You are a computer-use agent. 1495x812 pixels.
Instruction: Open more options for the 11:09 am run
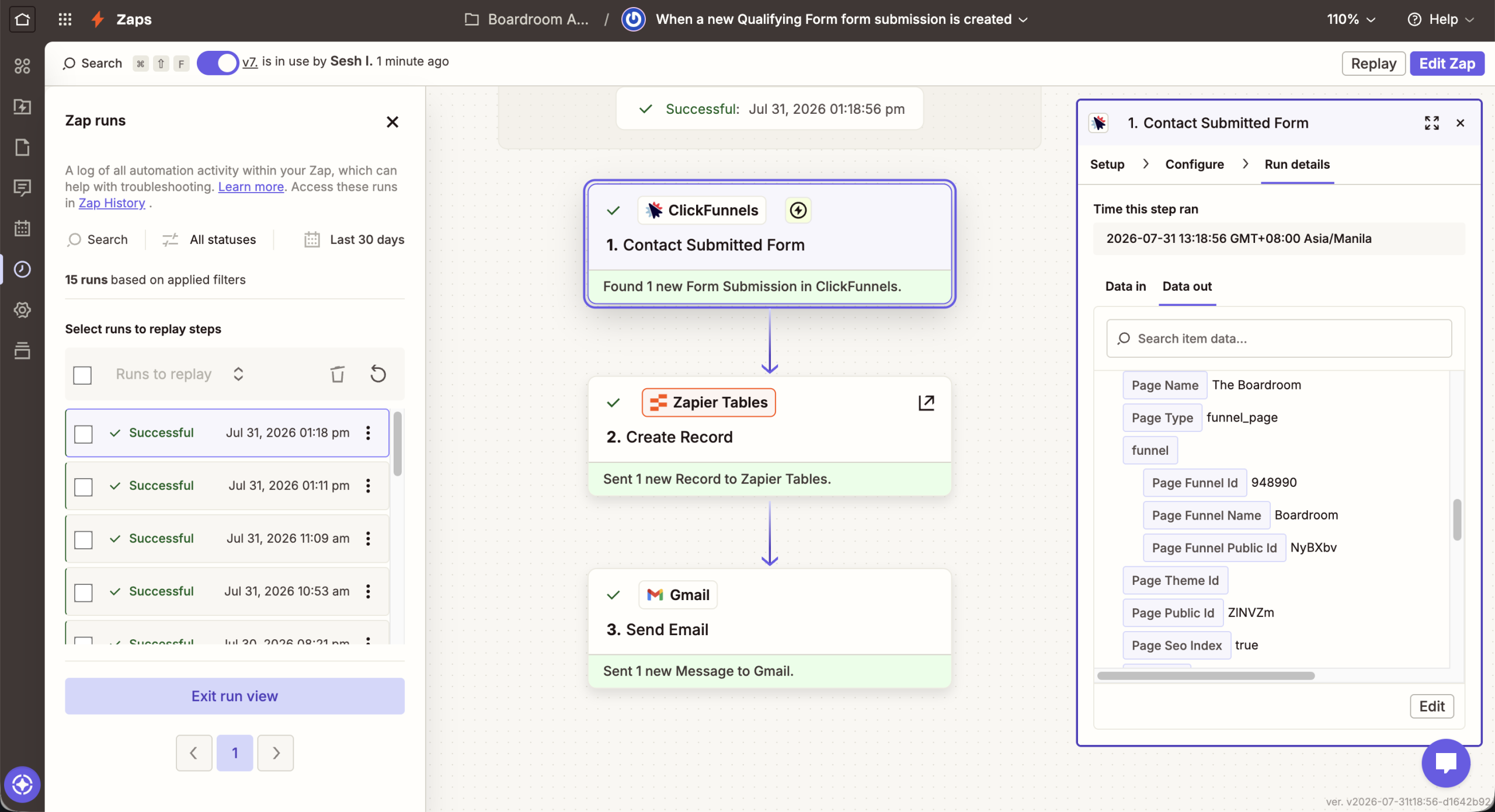coord(368,538)
